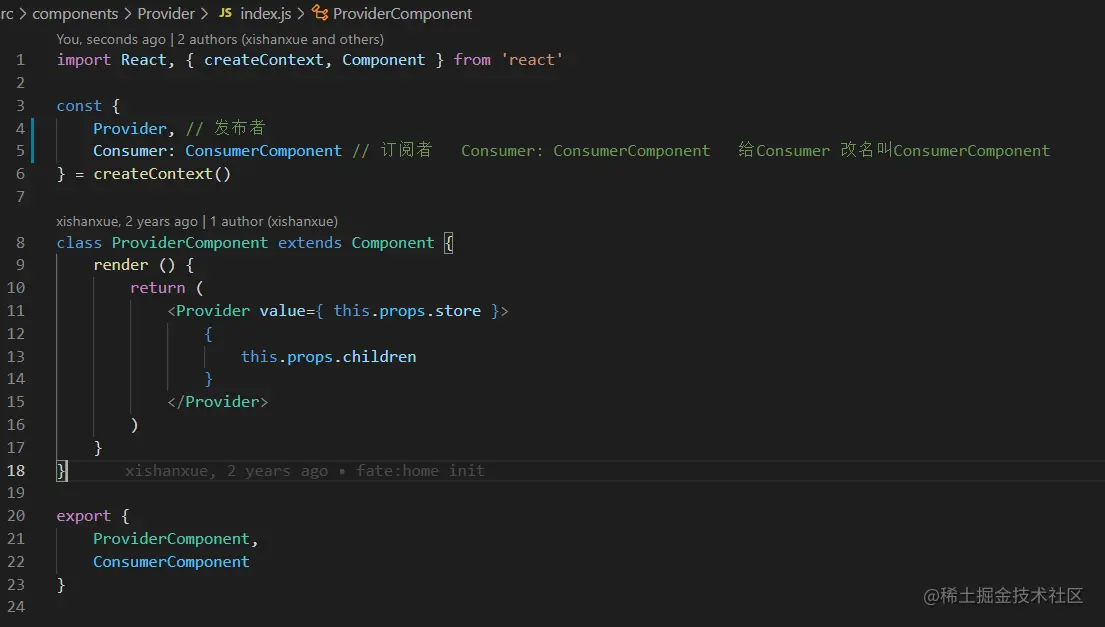Select index.js in the breadcrumb
Viewport: 1105px width, 627px height.
266,13
